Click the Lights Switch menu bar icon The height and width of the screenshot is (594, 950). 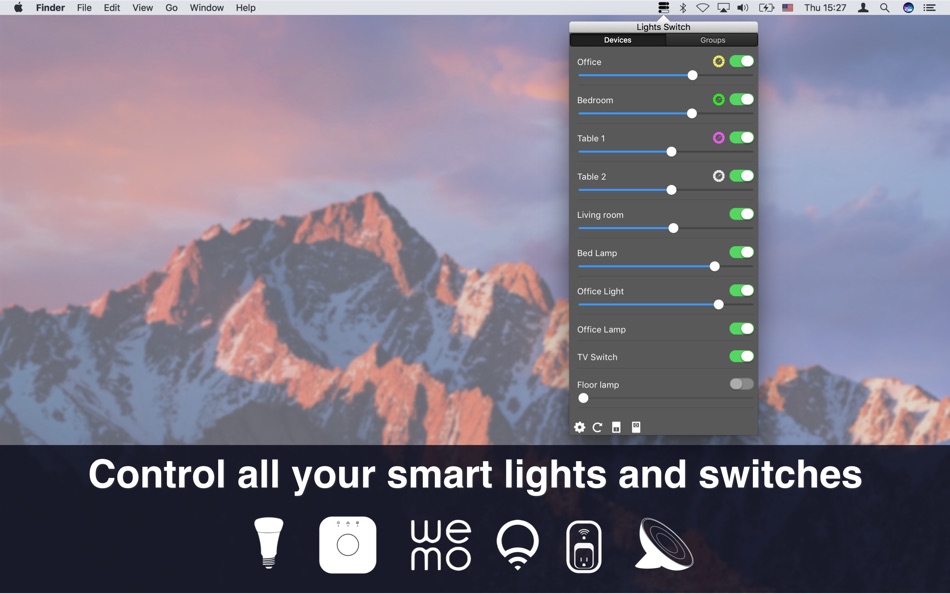tap(661, 7)
